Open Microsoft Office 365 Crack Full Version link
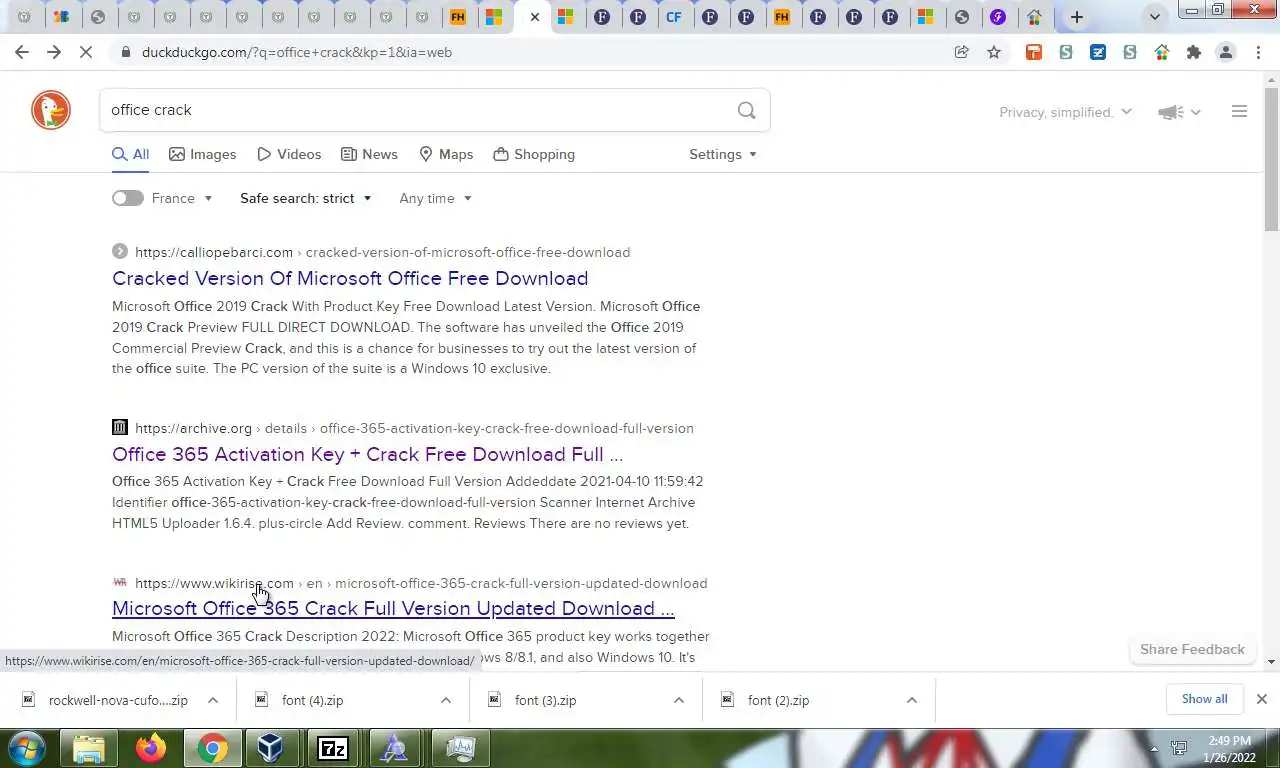The width and height of the screenshot is (1280, 768). (393, 608)
